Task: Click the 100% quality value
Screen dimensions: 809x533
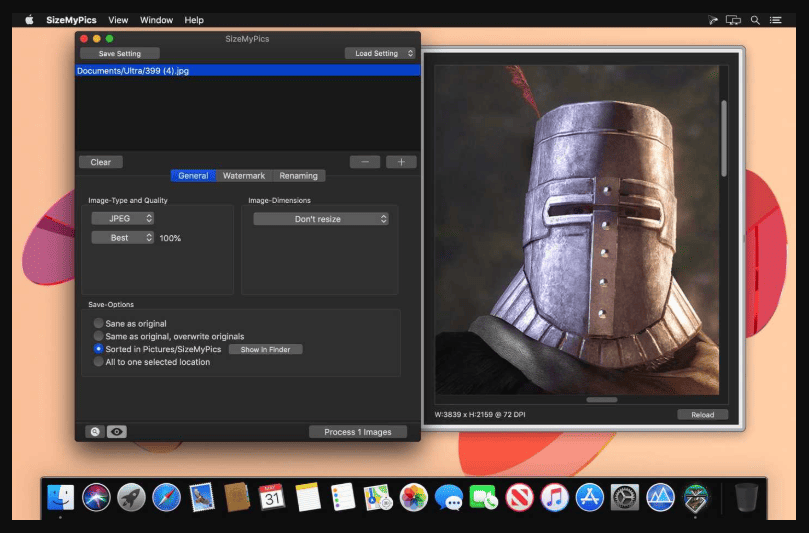Action: point(170,238)
